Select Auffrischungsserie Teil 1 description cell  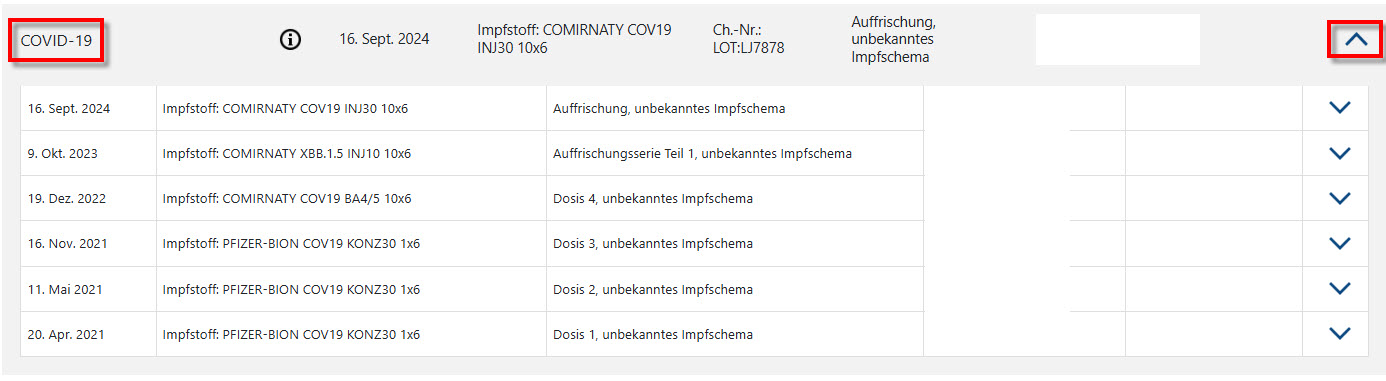734,154
